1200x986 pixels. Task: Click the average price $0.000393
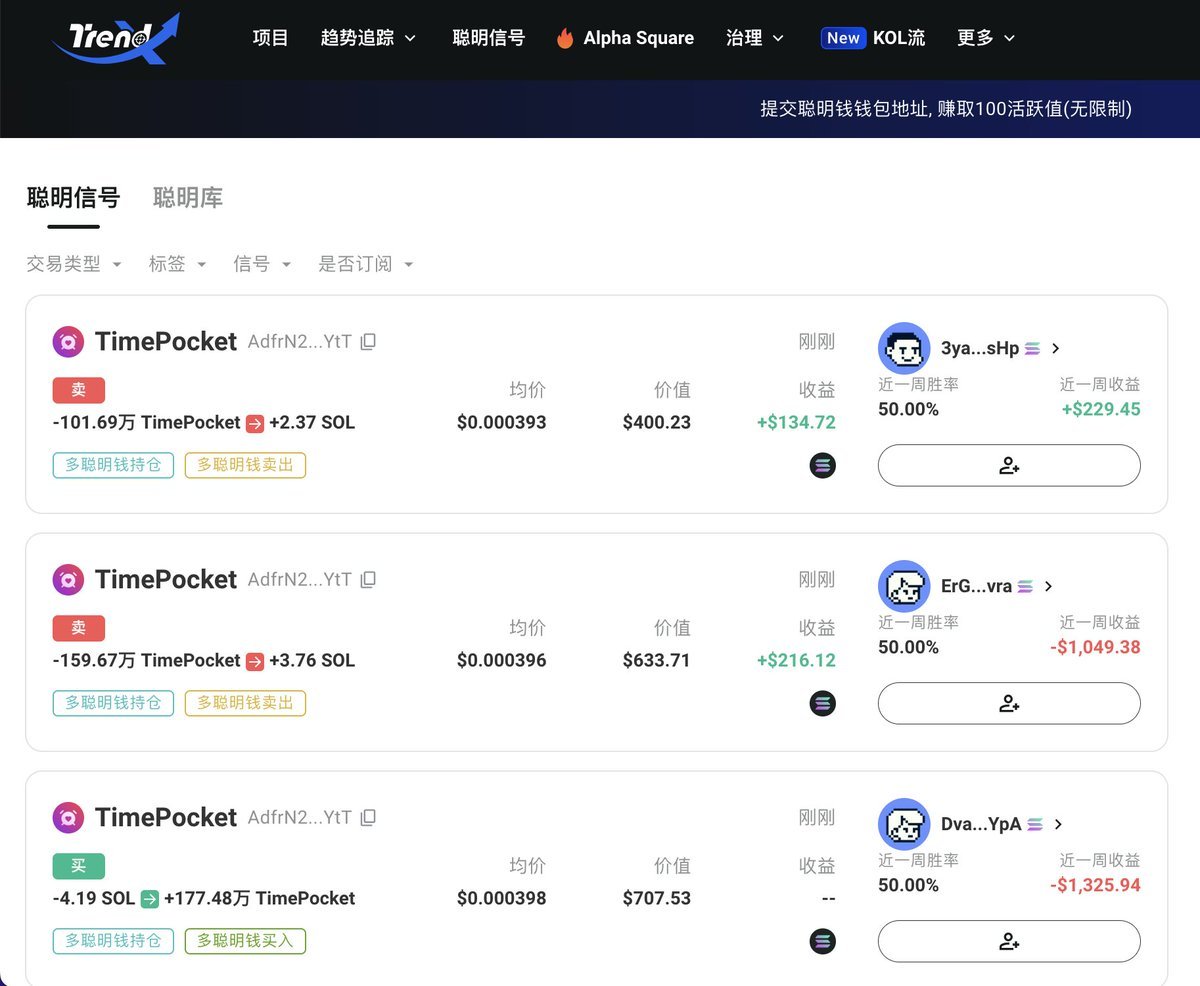tap(502, 423)
